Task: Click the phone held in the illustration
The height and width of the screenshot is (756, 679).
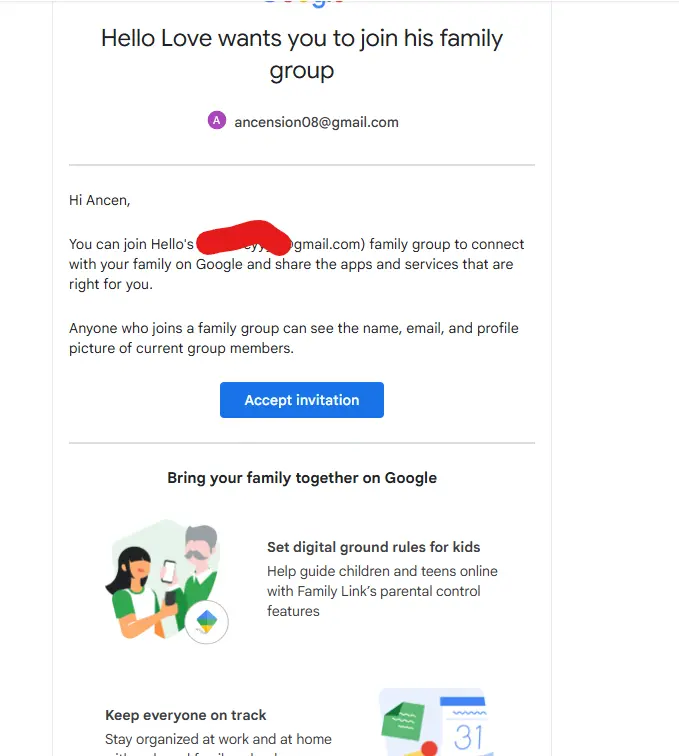Action: click(x=169, y=572)
